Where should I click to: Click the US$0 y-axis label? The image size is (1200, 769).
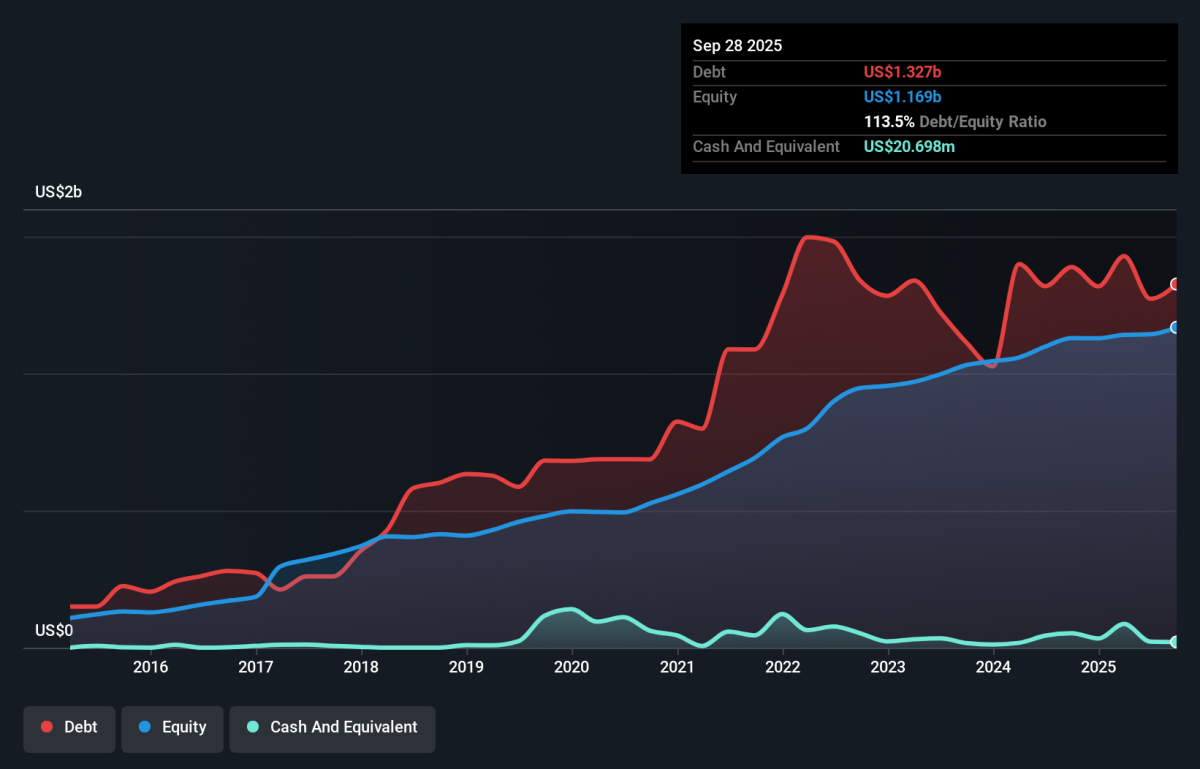click(54, 630)
